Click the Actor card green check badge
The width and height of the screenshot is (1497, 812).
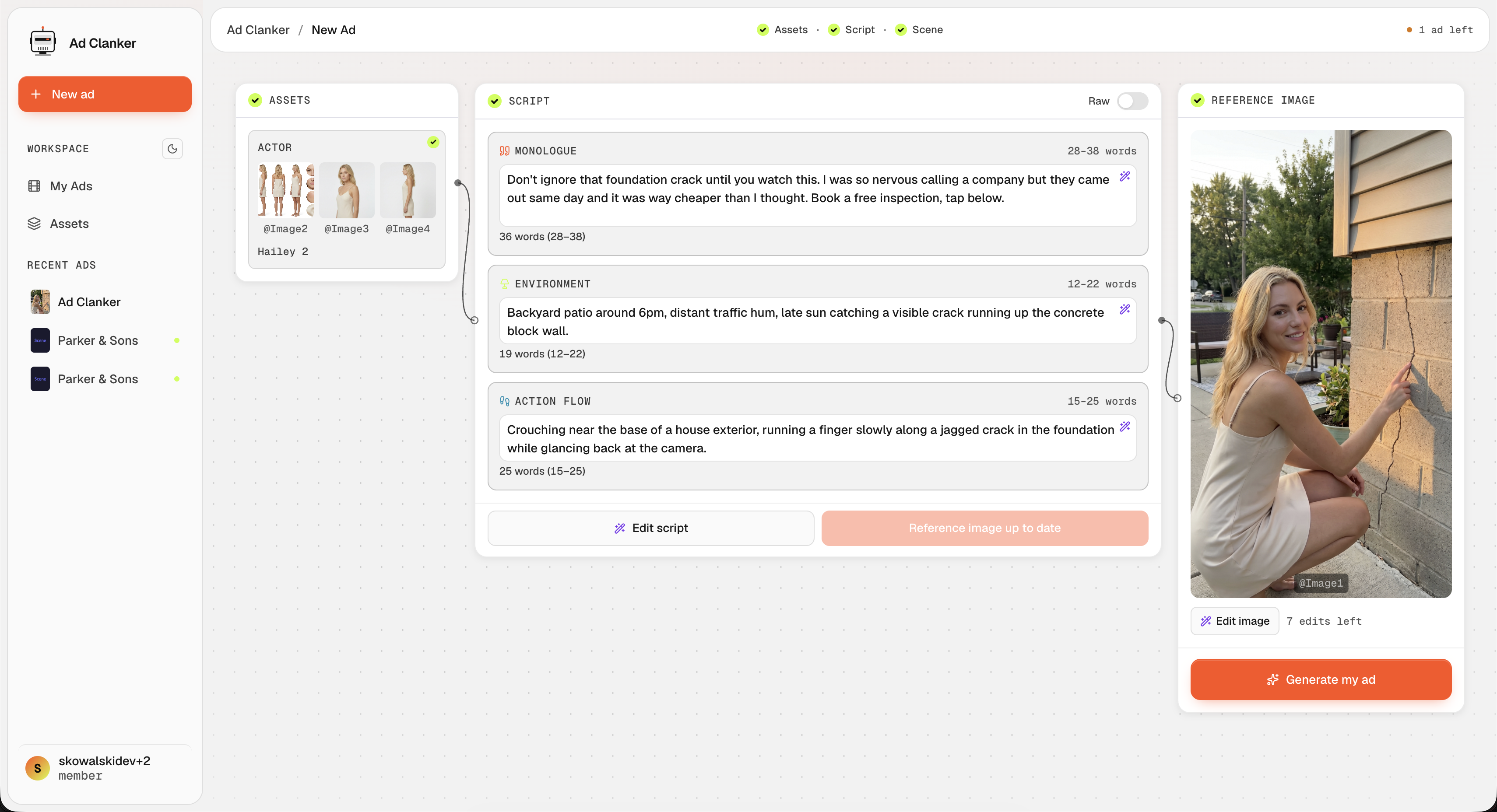pyautogui.click(x=433, y=142)
